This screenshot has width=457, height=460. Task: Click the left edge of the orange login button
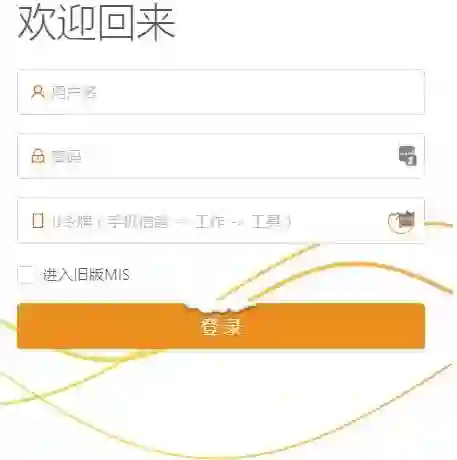(x=23, y=326)
